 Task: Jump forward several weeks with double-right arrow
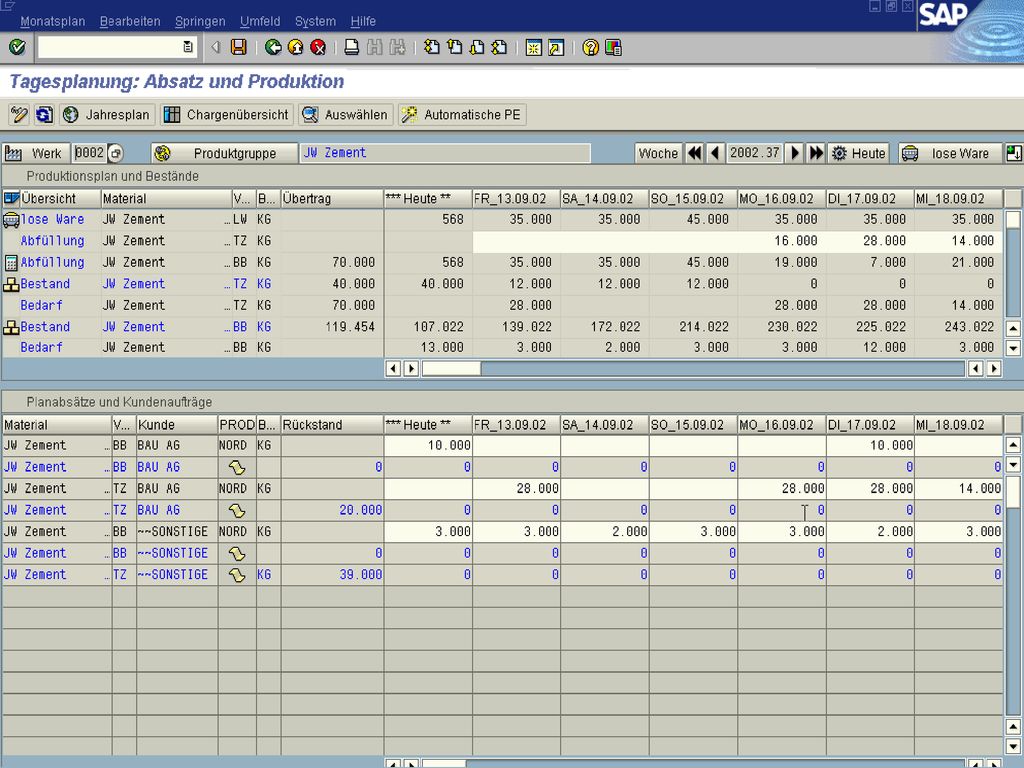pos(816,153)
